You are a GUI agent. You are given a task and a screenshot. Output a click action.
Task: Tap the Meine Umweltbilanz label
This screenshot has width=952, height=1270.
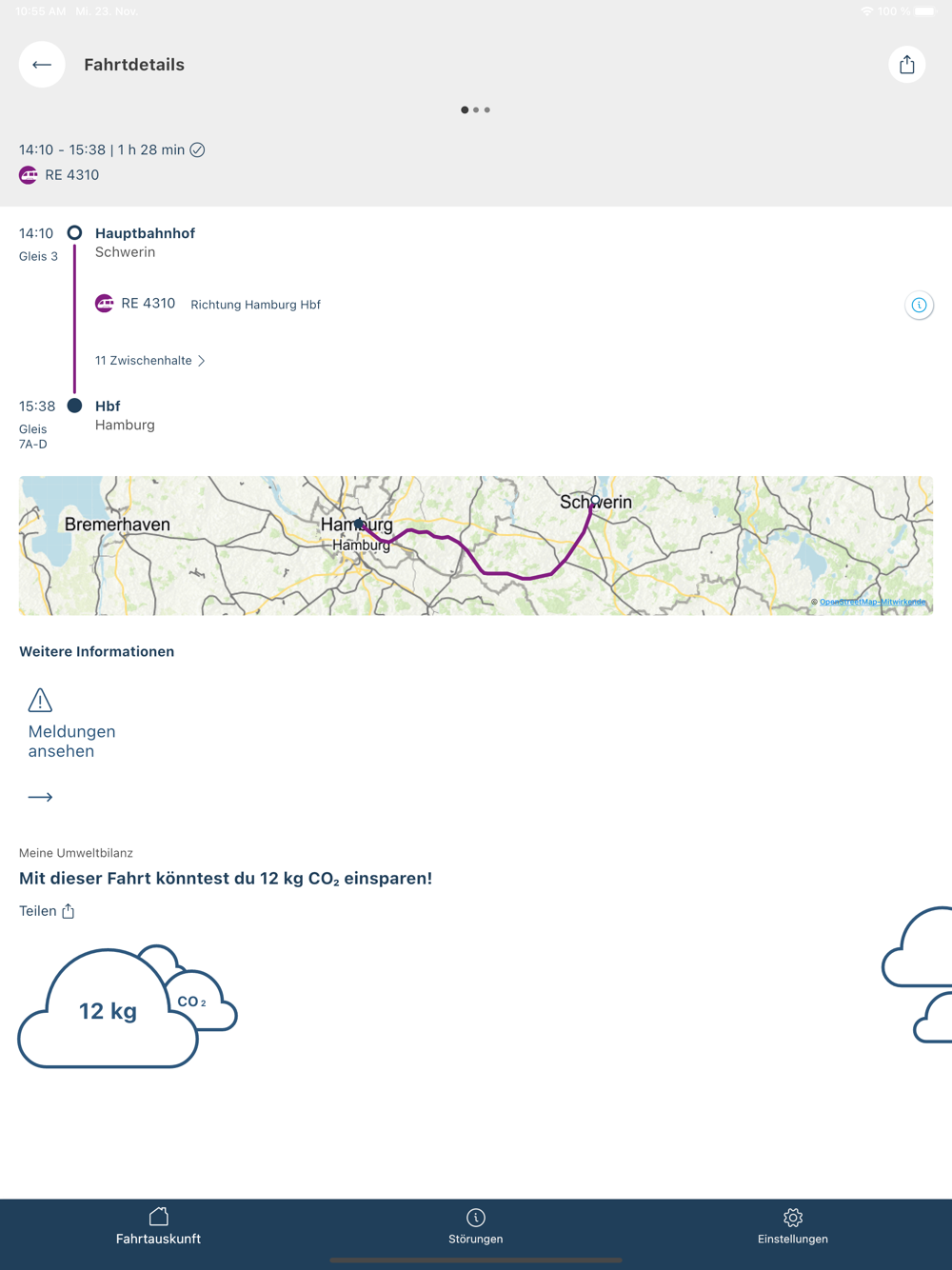76,853
